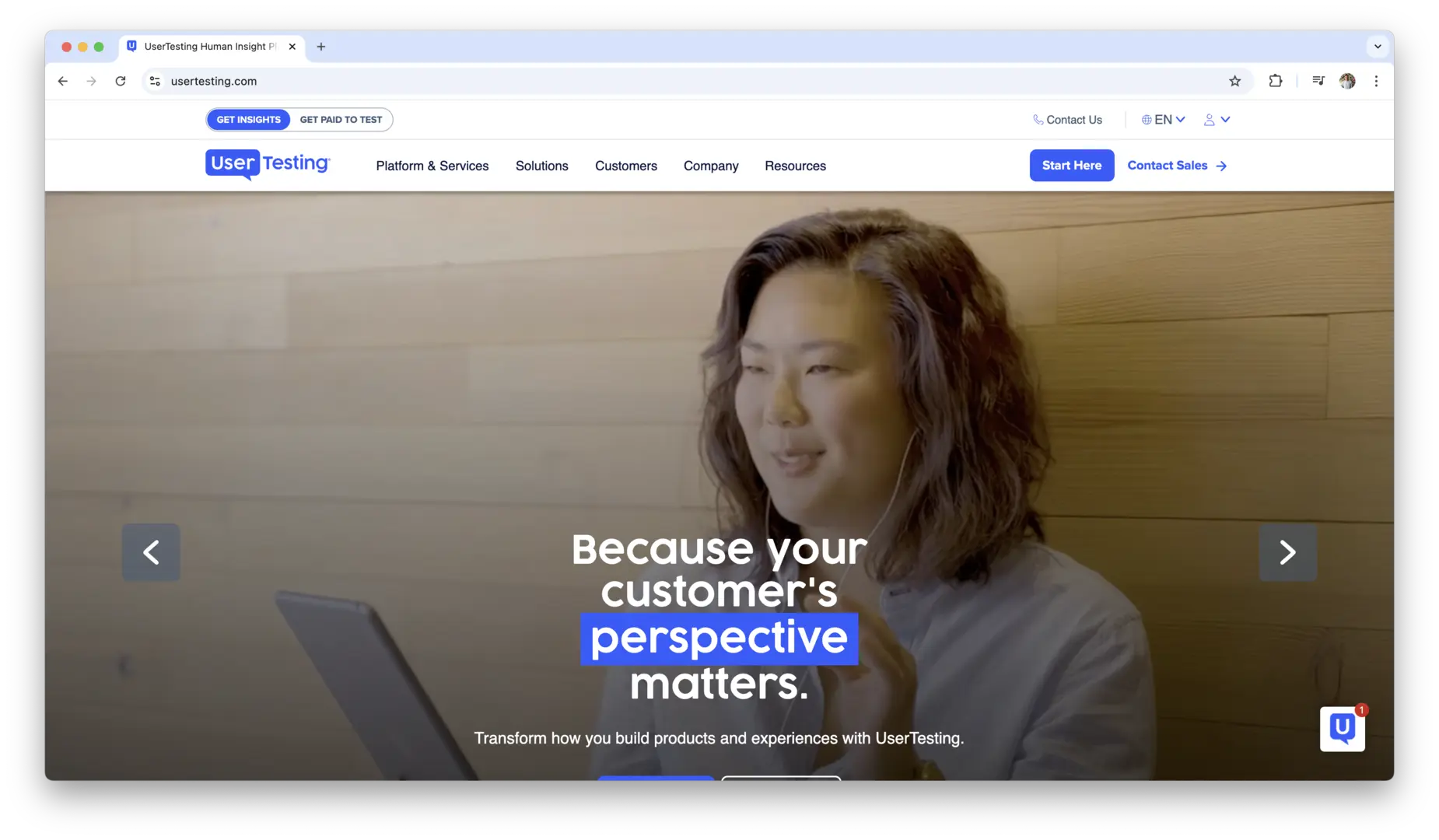
Task: Select the Get Insights toggle option
Action: tap(248, 120)
